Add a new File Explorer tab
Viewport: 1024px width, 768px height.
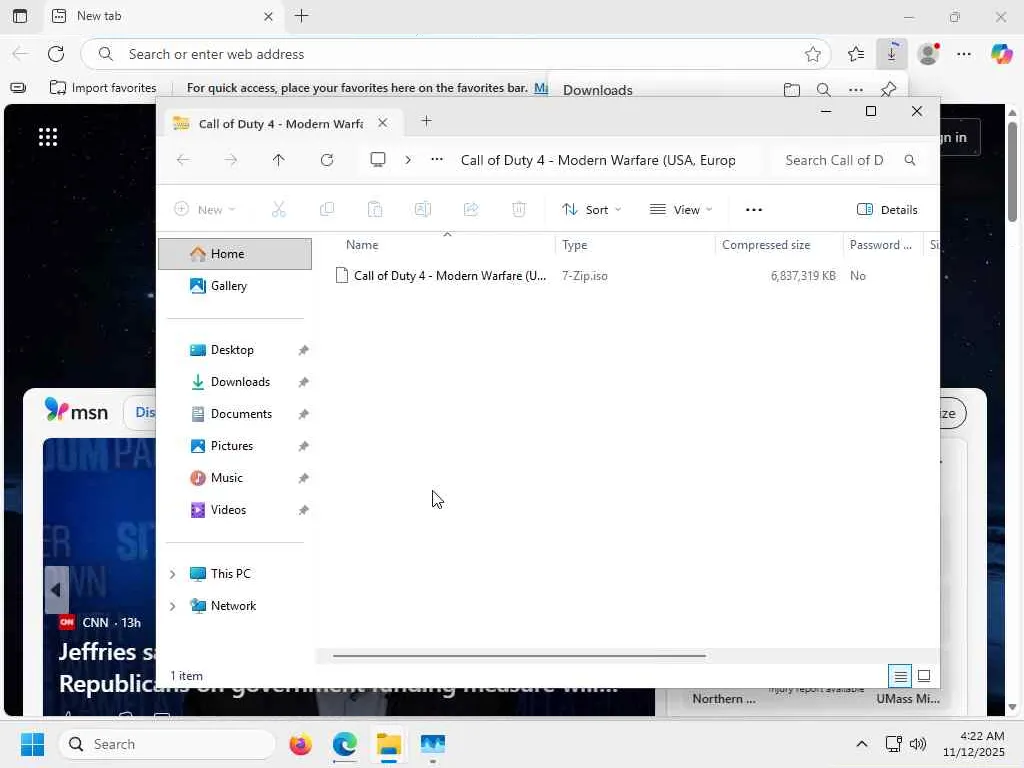(426, 121)
